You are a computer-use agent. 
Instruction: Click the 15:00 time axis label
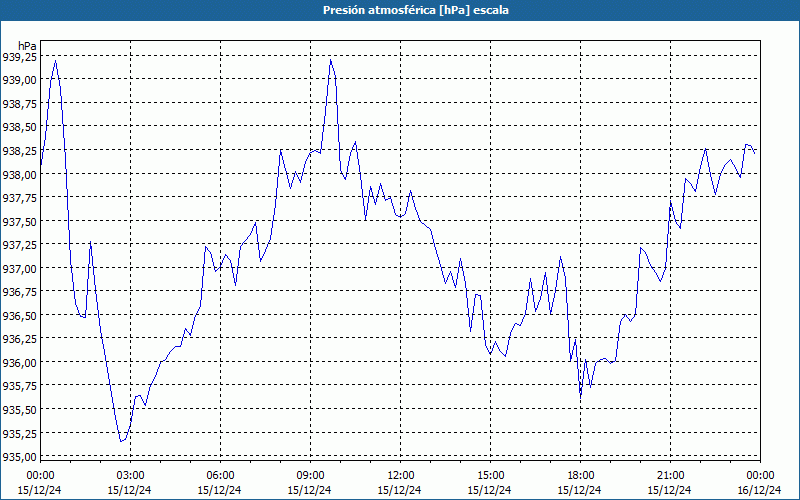pos(490,476)
